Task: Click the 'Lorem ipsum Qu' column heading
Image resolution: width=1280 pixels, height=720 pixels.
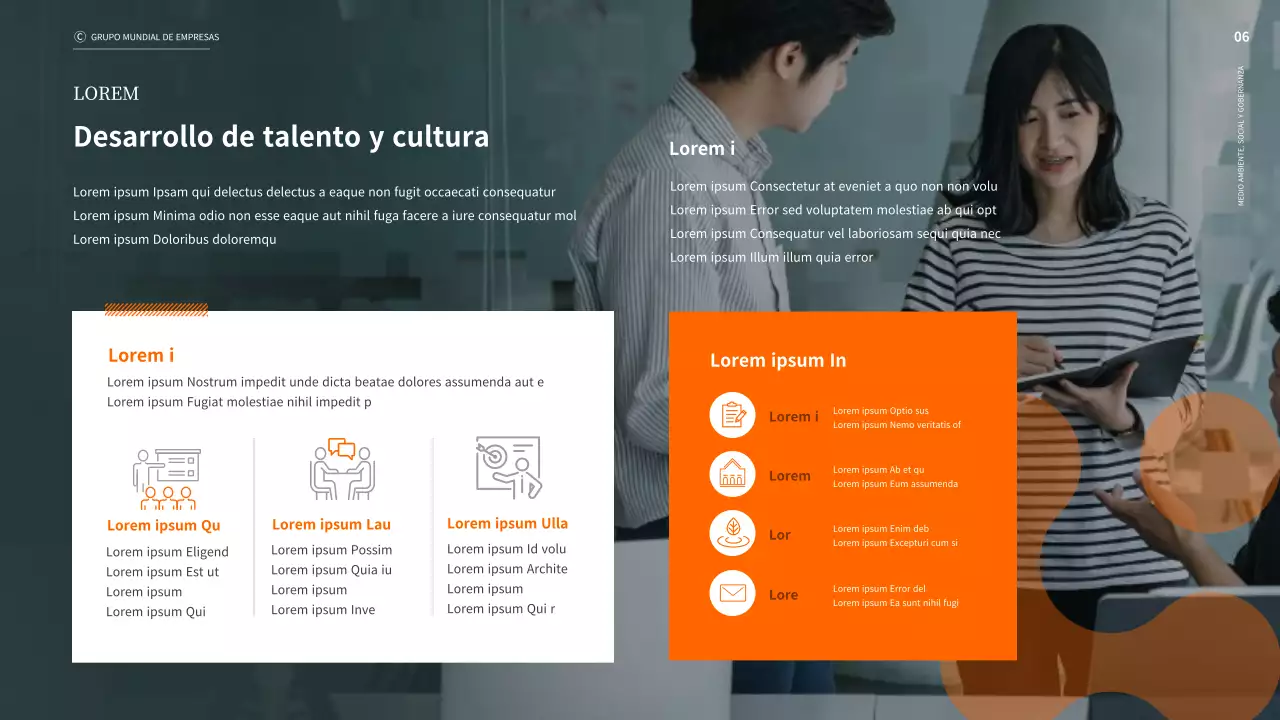Action: pyautogui.click(x=163, y=525)
